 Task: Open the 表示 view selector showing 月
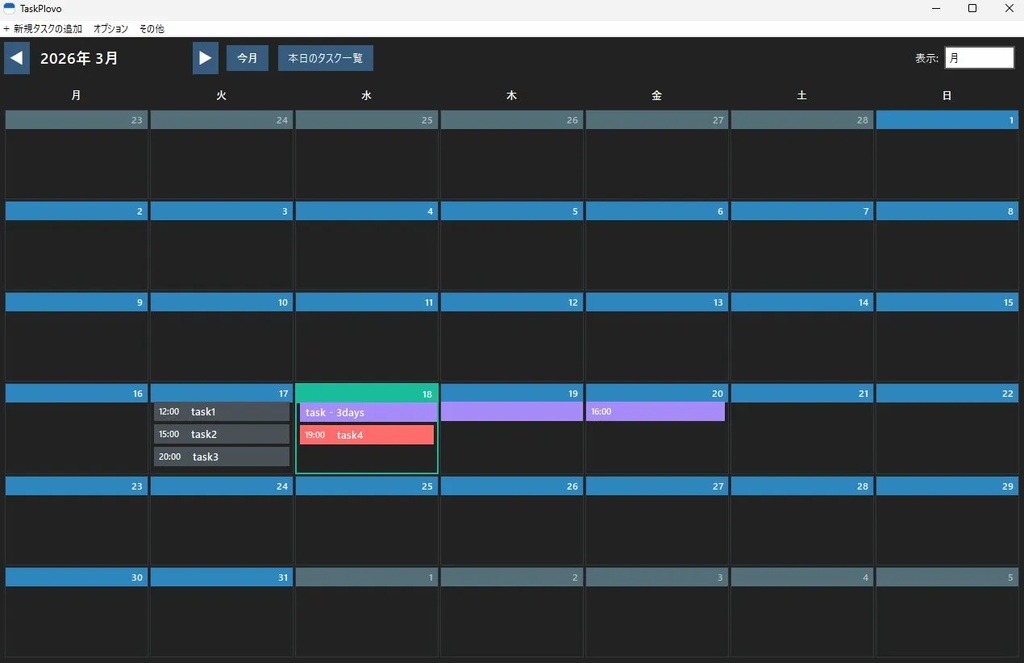coord(979,57)
